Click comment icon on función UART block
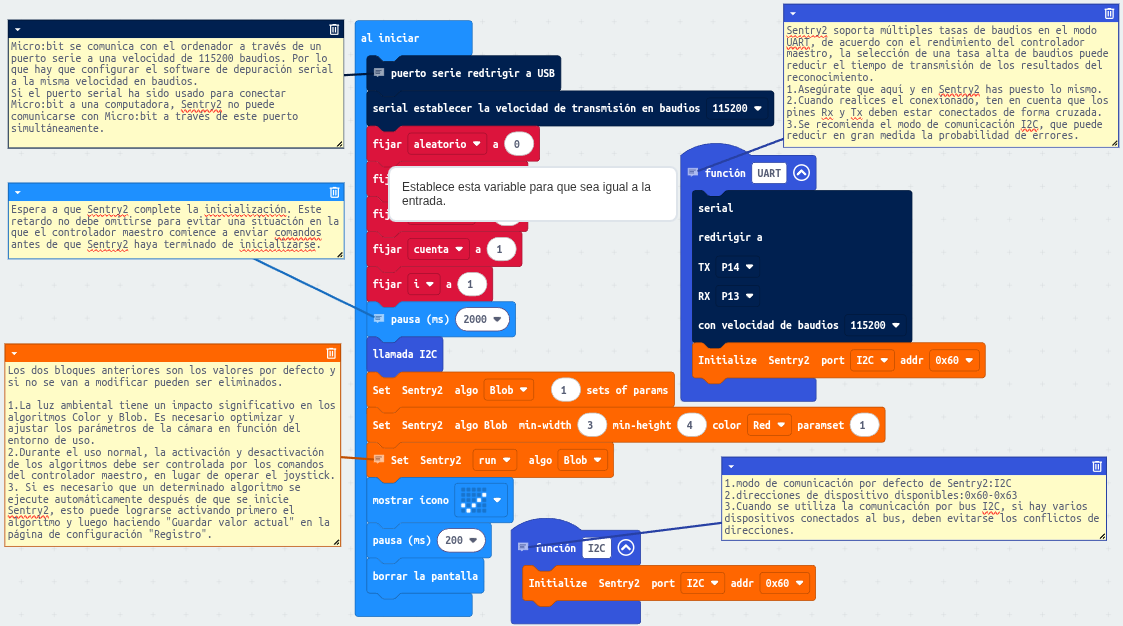 click(693, 172)
